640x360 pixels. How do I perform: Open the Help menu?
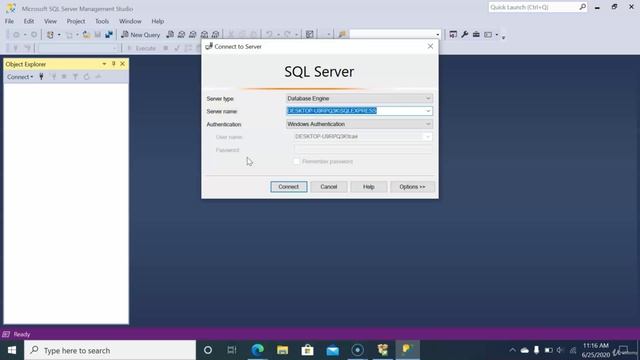(158, 21)
